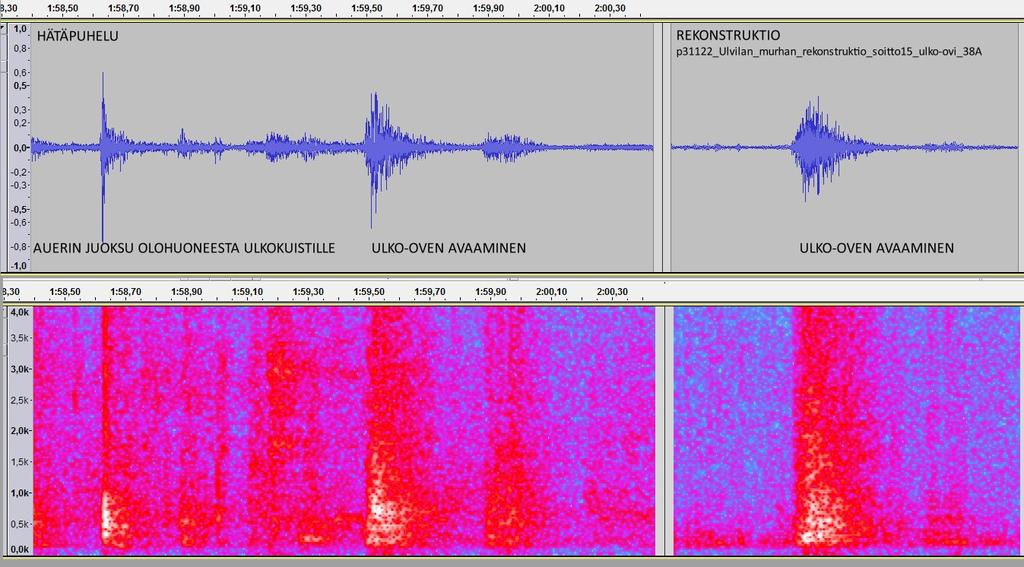Viewport: 1024px width, 567px height.
Task: Click 1:59,70 on the spectrogram timeline
Action: [430, 292]
